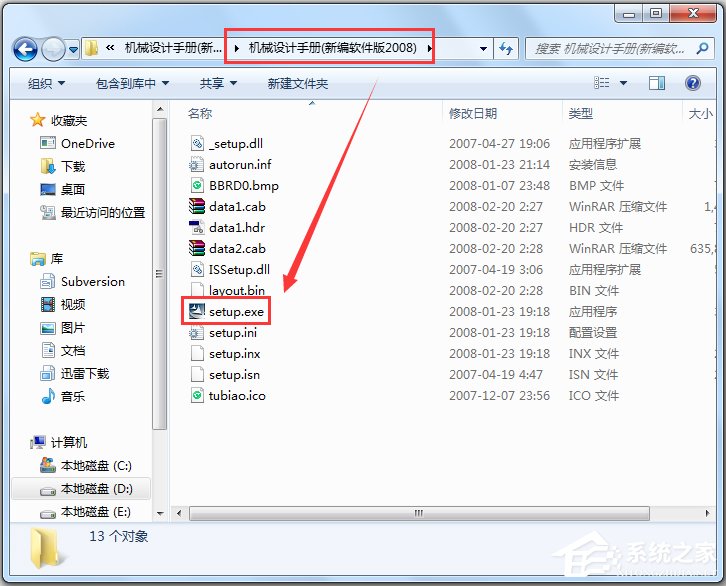Select the setup.ini configuration file
Screen dimensions: 726x586
click(233, 333)
